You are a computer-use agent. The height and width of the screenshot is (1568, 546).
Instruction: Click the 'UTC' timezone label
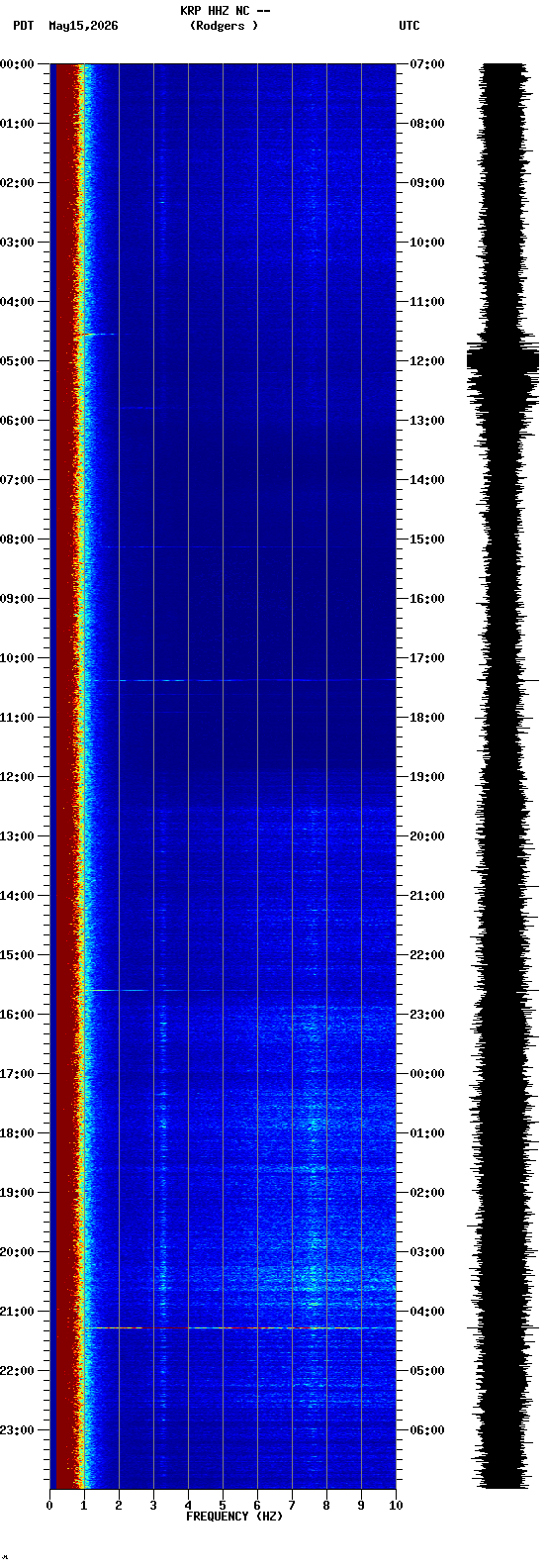coord(409,26)
